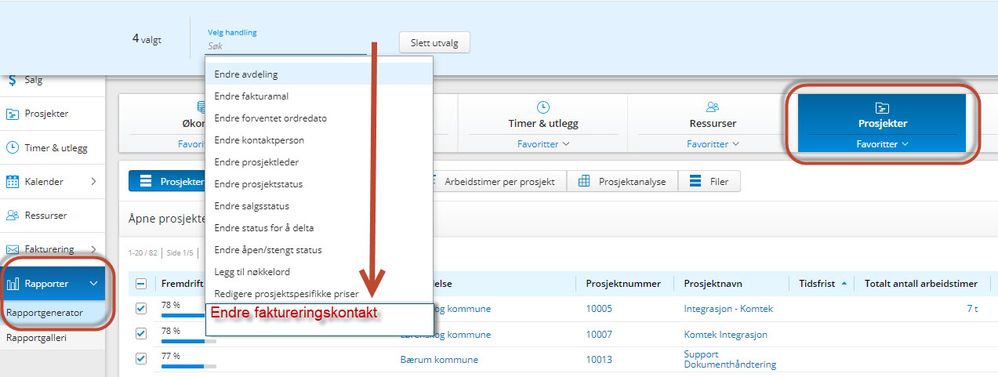Click the list icon on Filer button
The width and height of the screenshot is (998, 377).
[695, 181]
